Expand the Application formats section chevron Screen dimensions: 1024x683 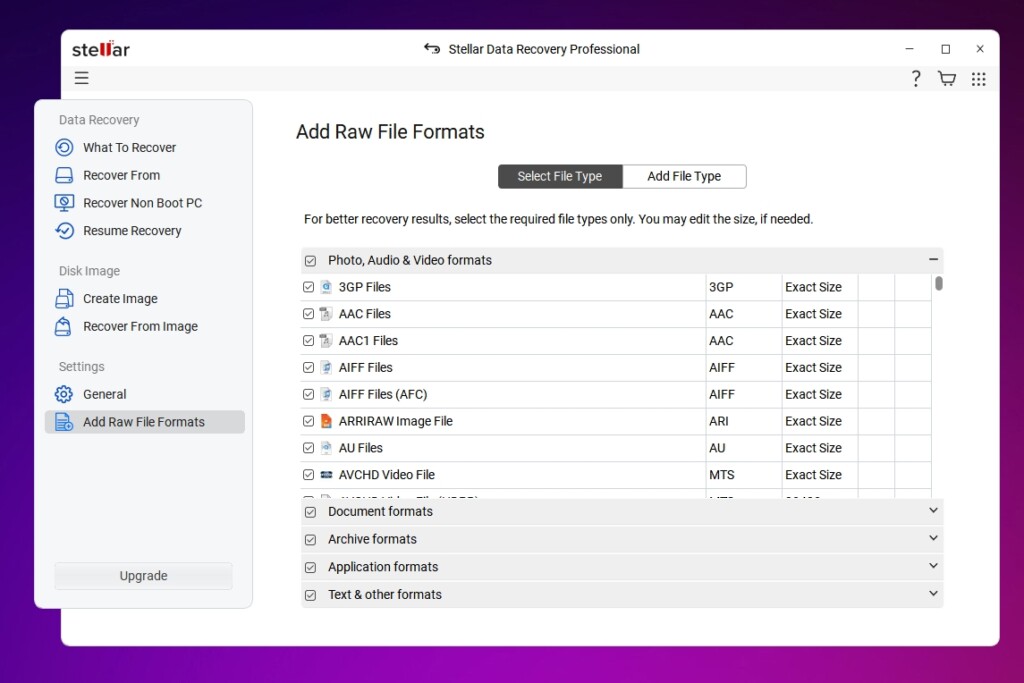pos(933,565)
